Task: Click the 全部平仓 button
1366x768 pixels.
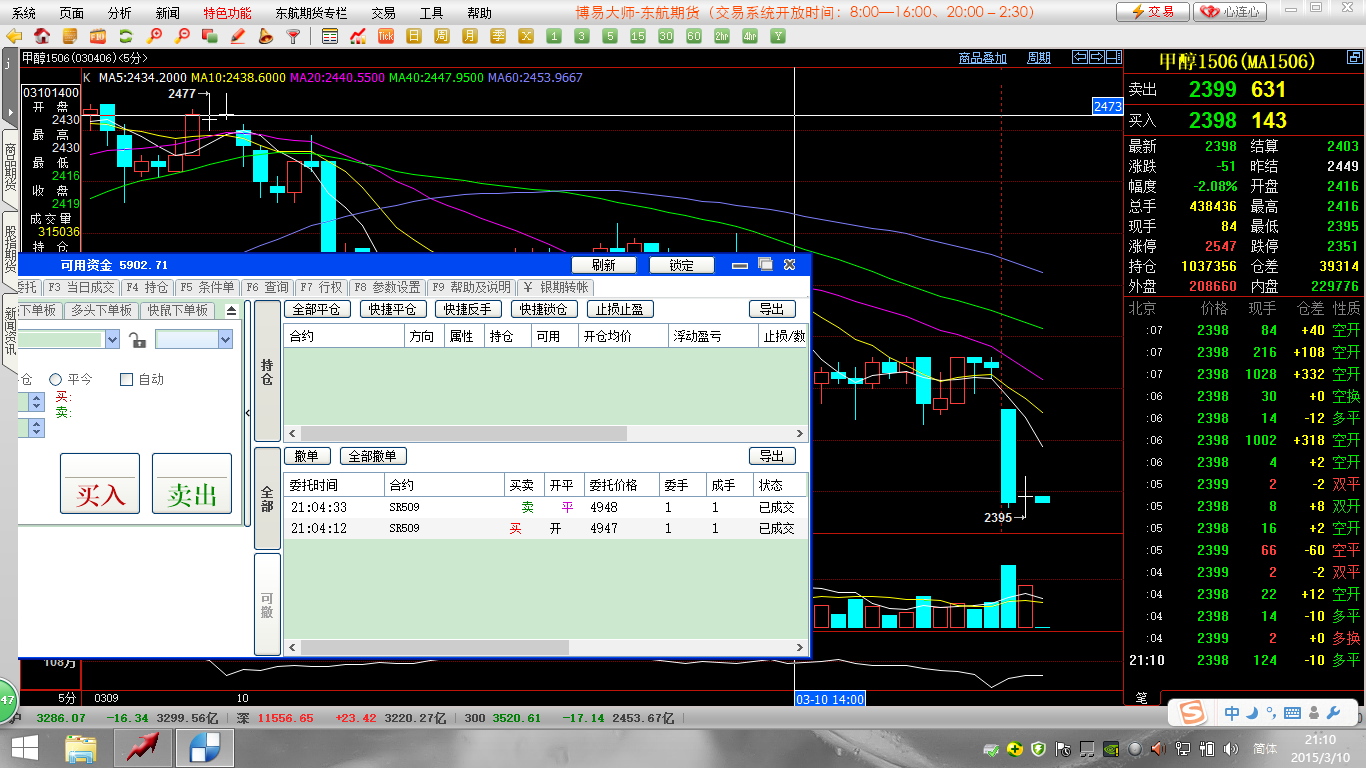Action: click(318, 310)
